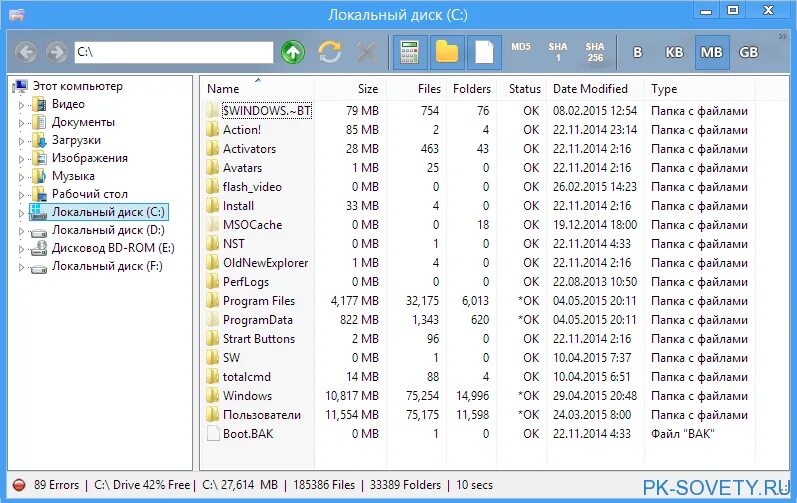This screenshot has height=503, width=797.
Task: Enable SHA 256 hash calculation
Action: click(x=595, y=52)
